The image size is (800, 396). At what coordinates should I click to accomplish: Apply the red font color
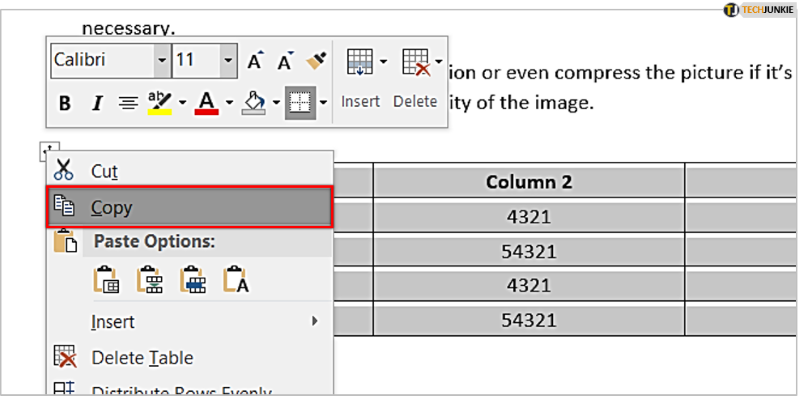[x=207, y=103]
